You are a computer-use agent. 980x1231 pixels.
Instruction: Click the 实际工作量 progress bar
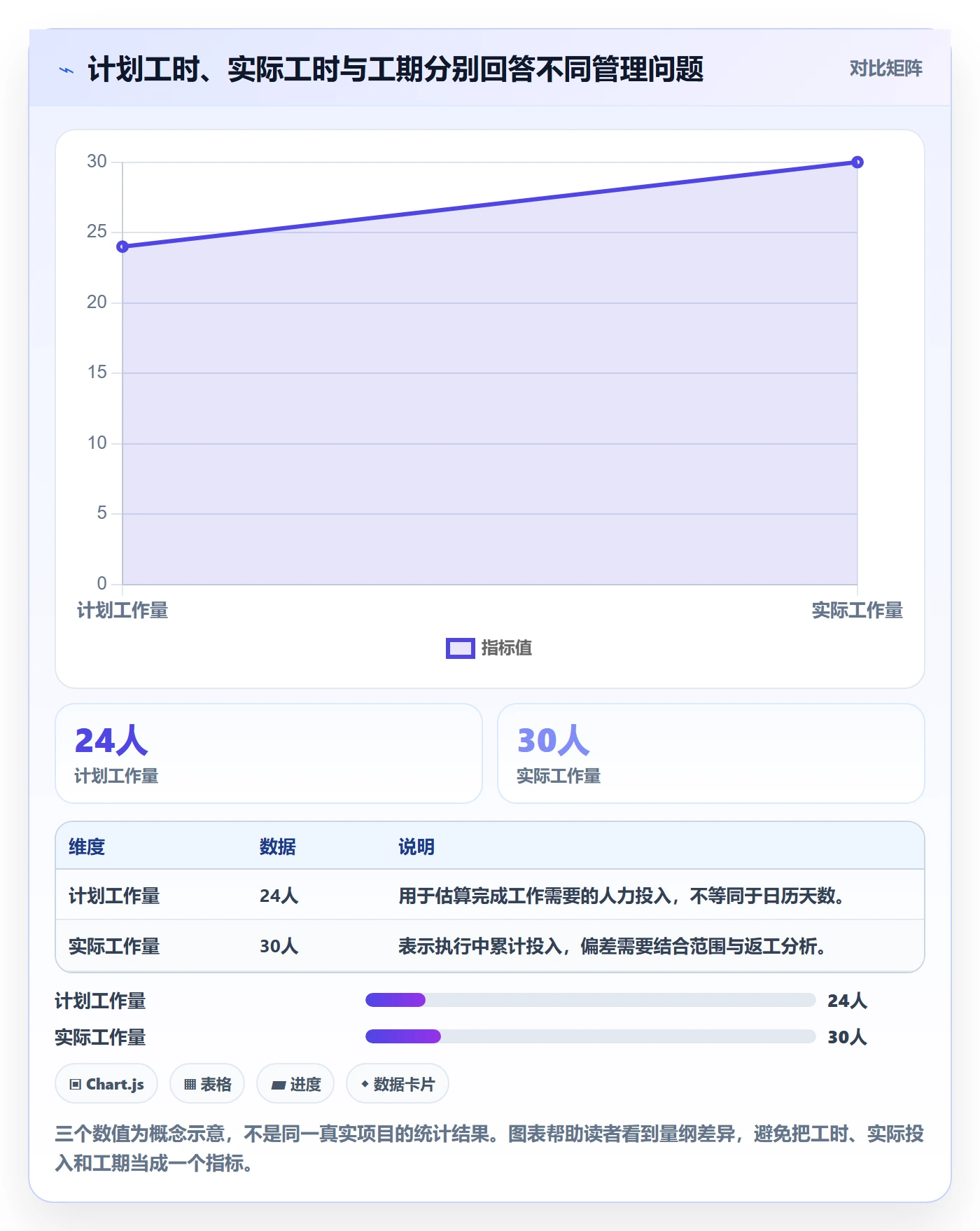tap(591, 1036)
